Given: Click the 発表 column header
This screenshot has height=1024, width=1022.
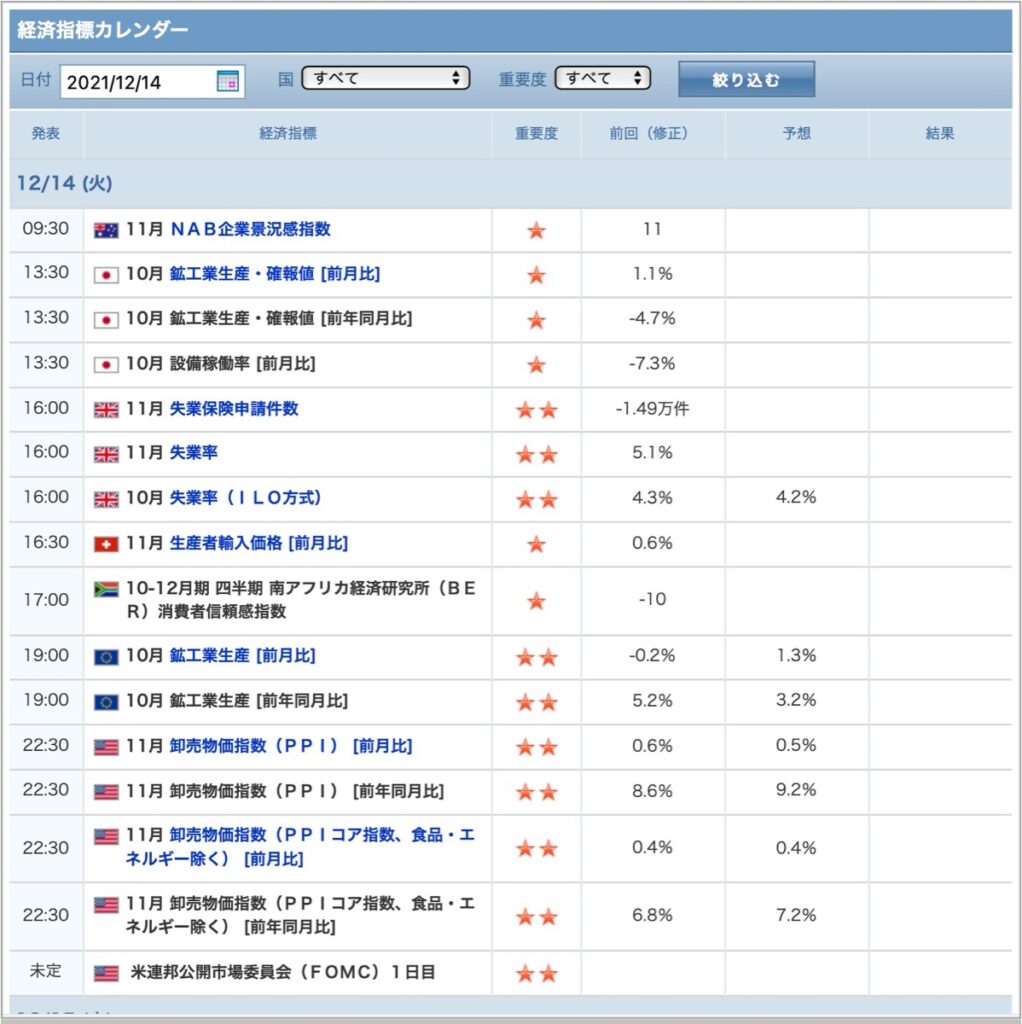Looking at the screenshot, I should [46, 134].
